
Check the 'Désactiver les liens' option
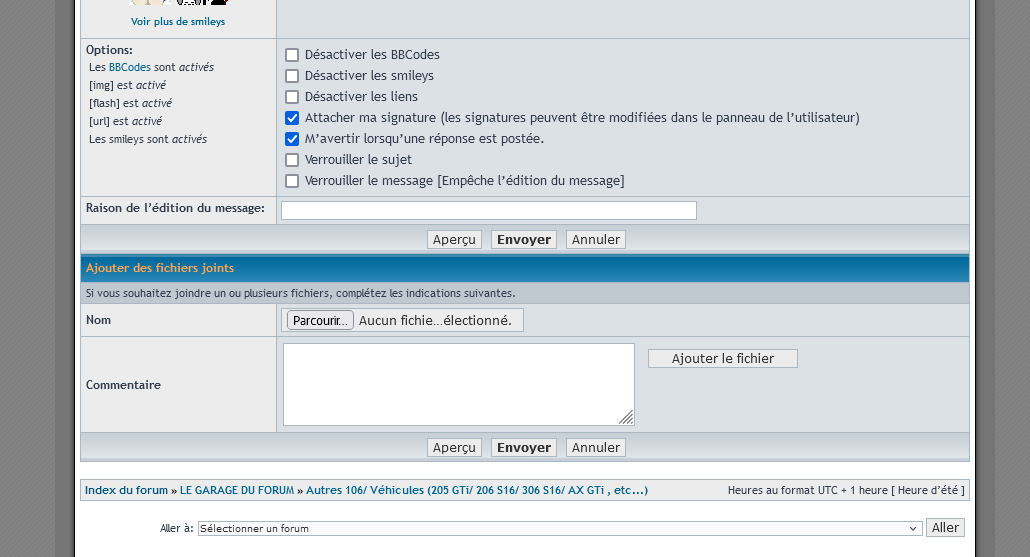click(292, 97)
